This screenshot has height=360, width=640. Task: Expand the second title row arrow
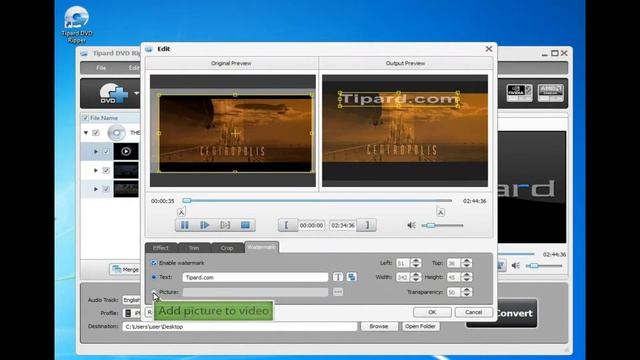(x=96, y=171)
